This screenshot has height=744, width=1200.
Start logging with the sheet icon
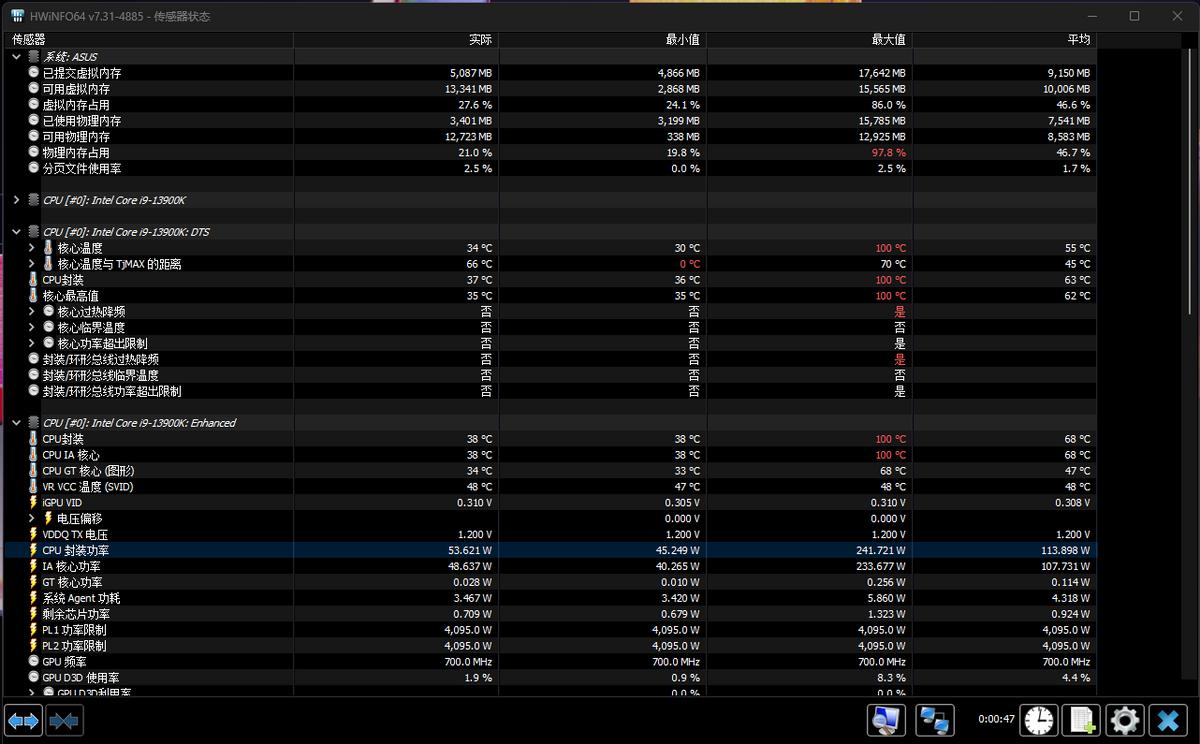point(1081,719)
